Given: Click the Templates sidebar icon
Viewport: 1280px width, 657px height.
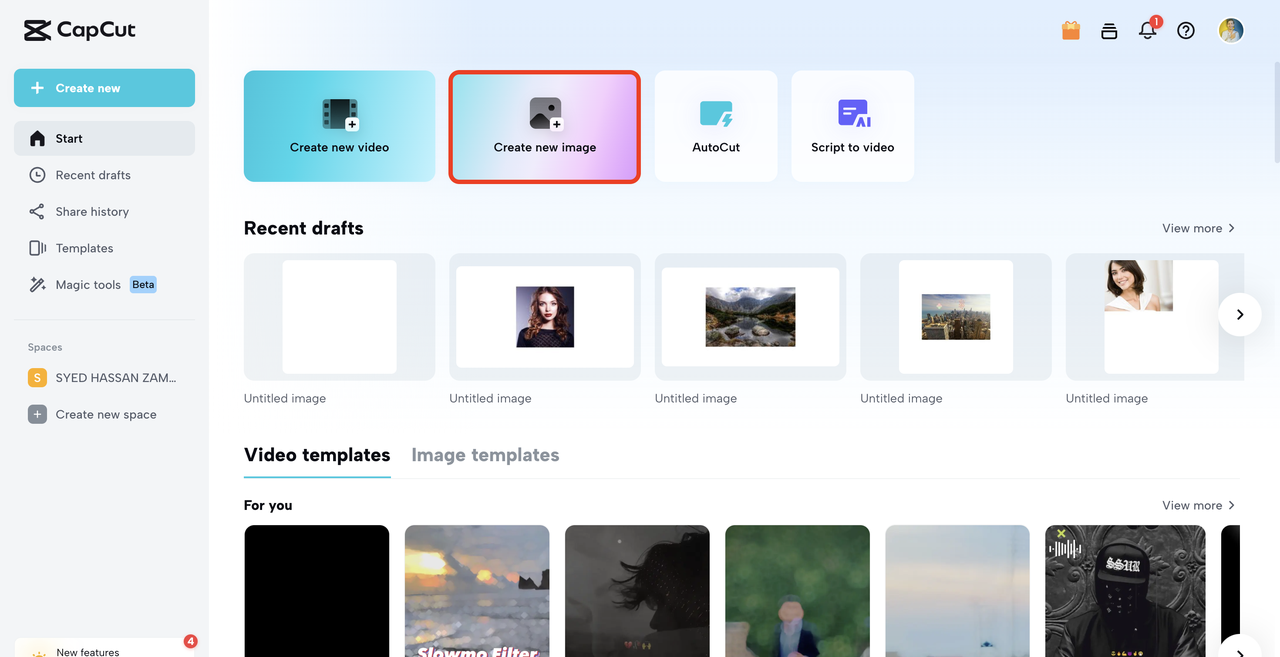Looking at the screenshot, I should [x=37, y=248].
